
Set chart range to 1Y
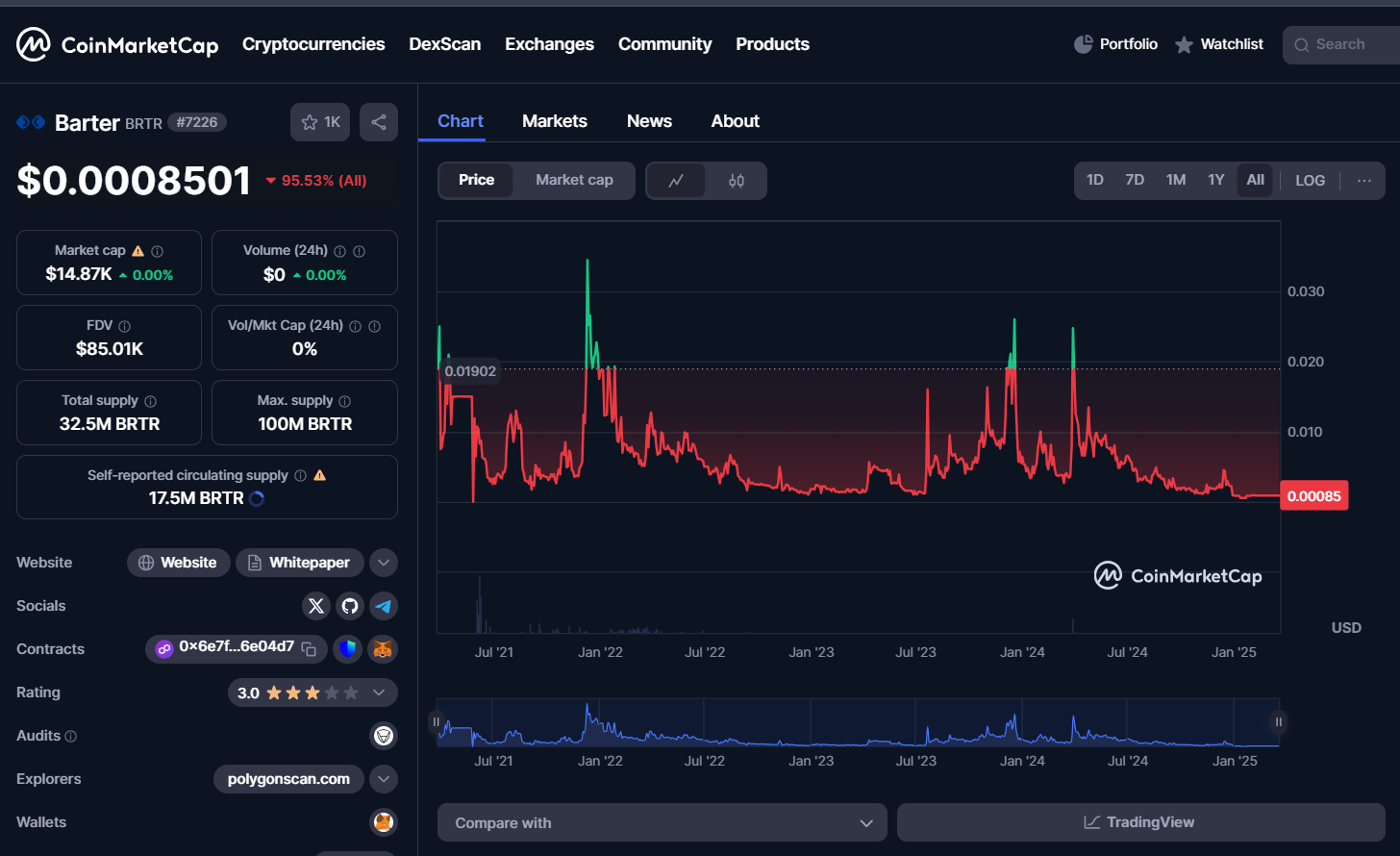tap(1216, 180)
